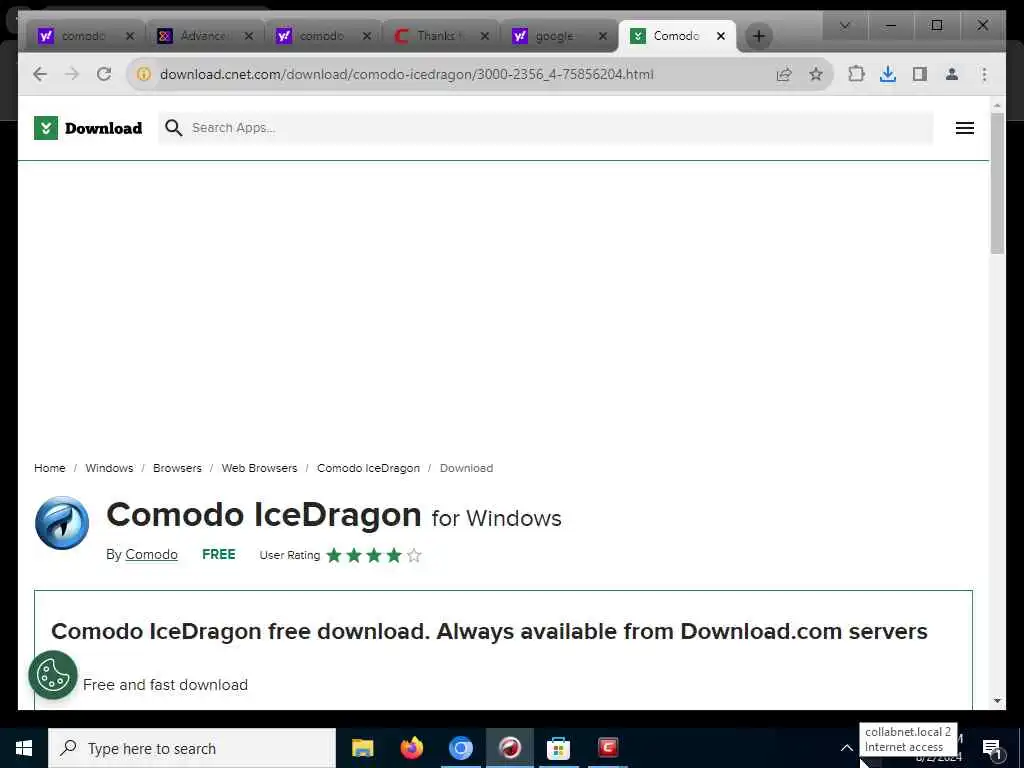Click the Home breadcrumb link
Screen dimensions: 1024x768
click(50, 468)
